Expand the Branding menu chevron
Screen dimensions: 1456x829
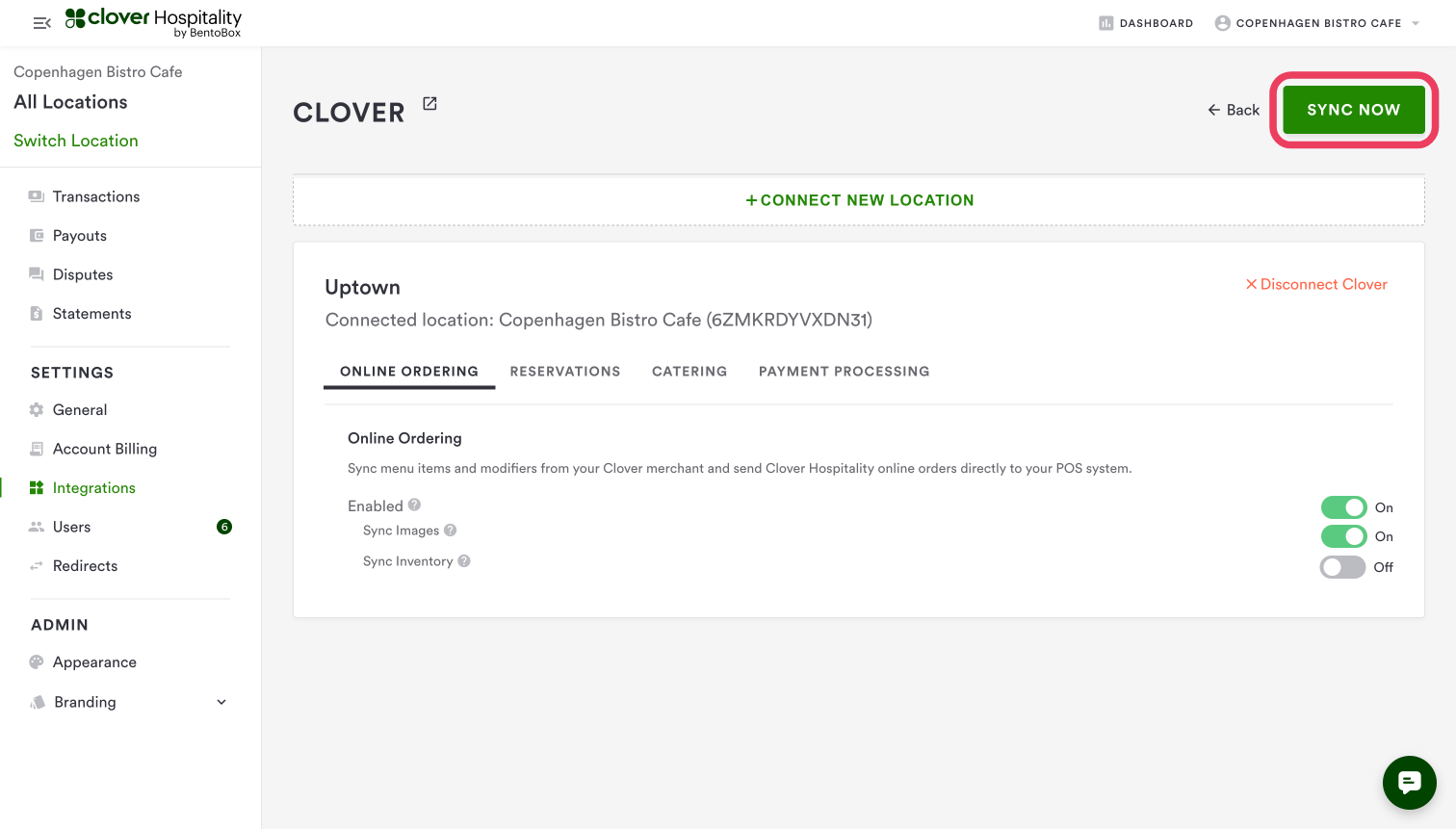221,702
